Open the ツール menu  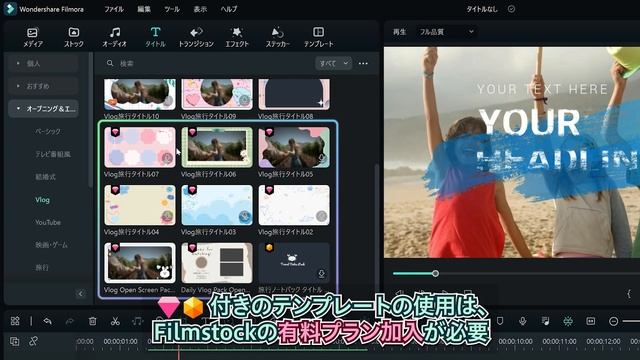click(x=172, y=9)
